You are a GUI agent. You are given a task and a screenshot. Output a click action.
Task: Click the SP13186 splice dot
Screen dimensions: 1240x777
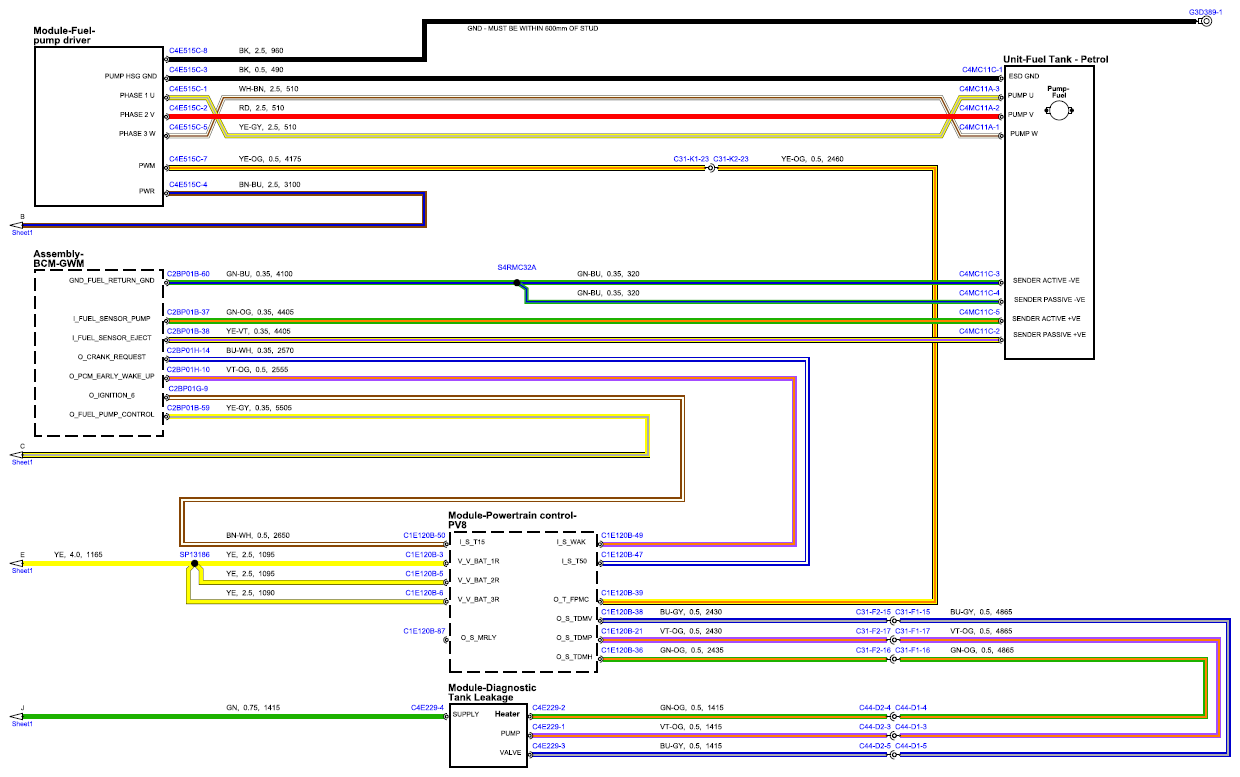click(195, 564)
